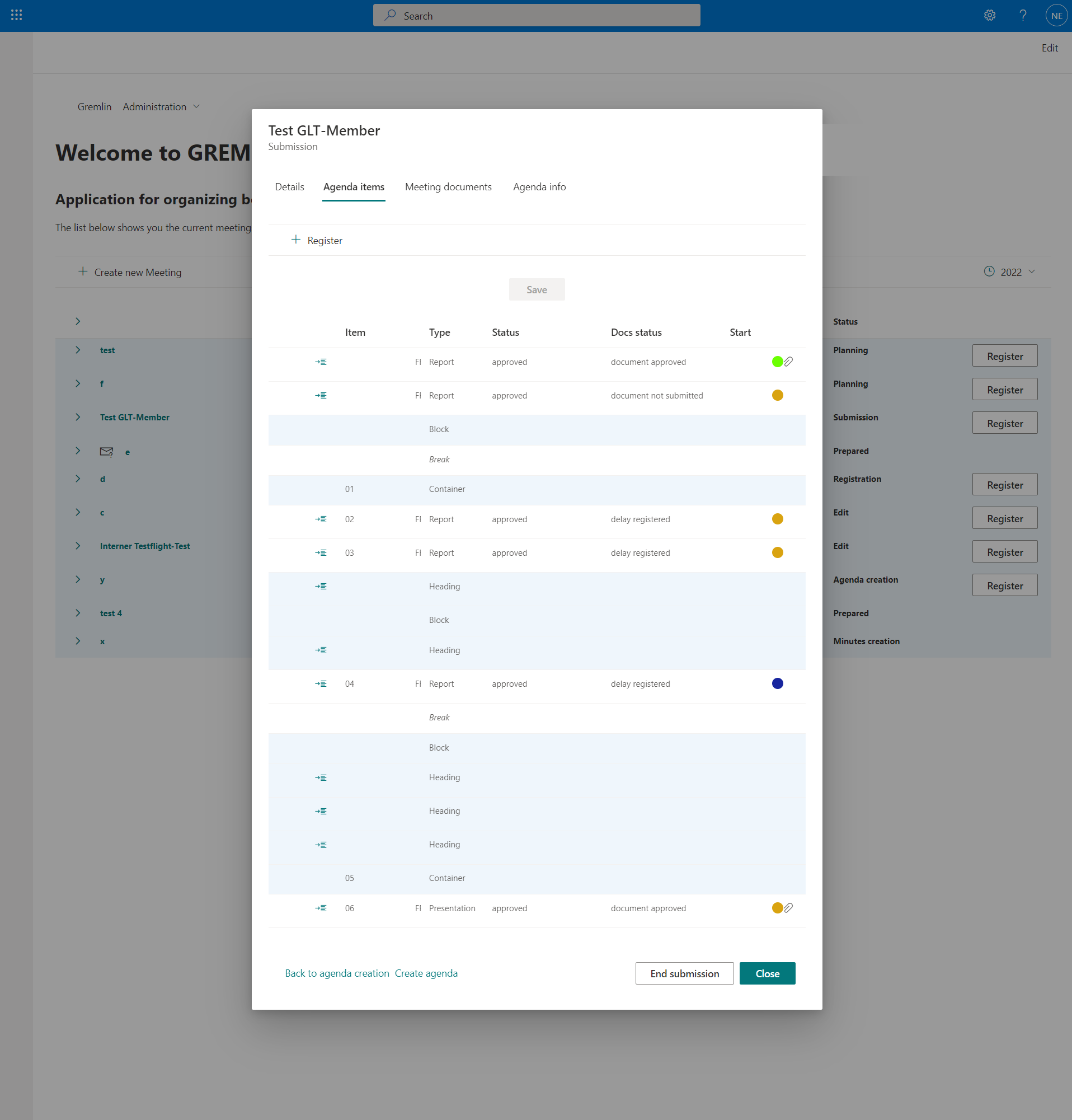Toggle the yellow start indicator on item 02
The height and width of the screenshot is (1120, 1072).
777,518
